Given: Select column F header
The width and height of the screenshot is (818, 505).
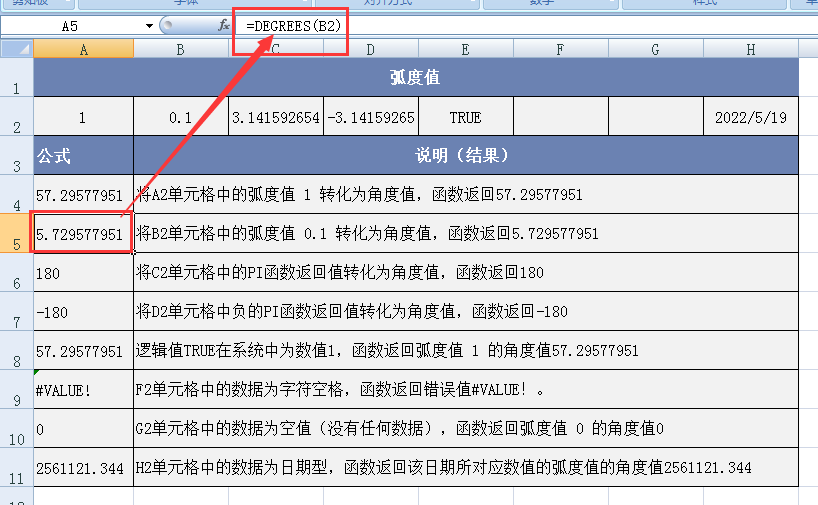Looking at the screenshot, I should coord(560,49).
